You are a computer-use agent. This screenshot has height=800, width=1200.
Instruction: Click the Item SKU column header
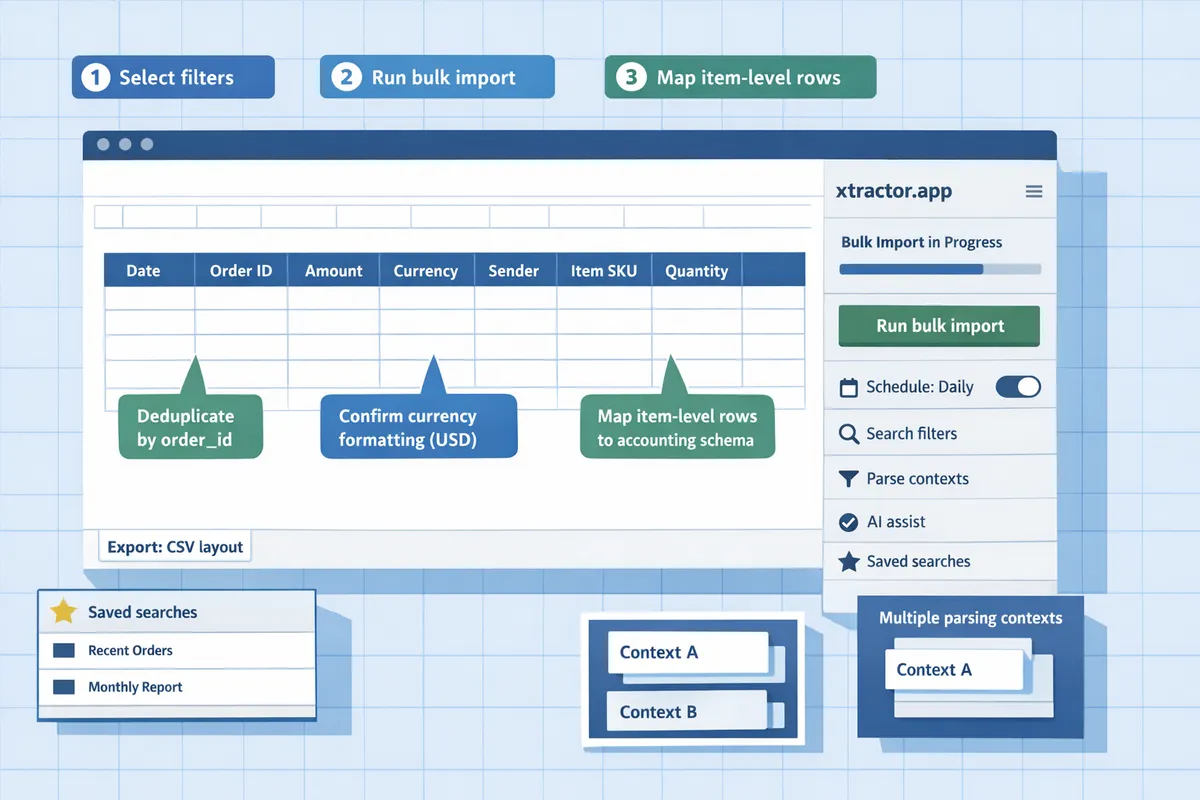point(604,270)
